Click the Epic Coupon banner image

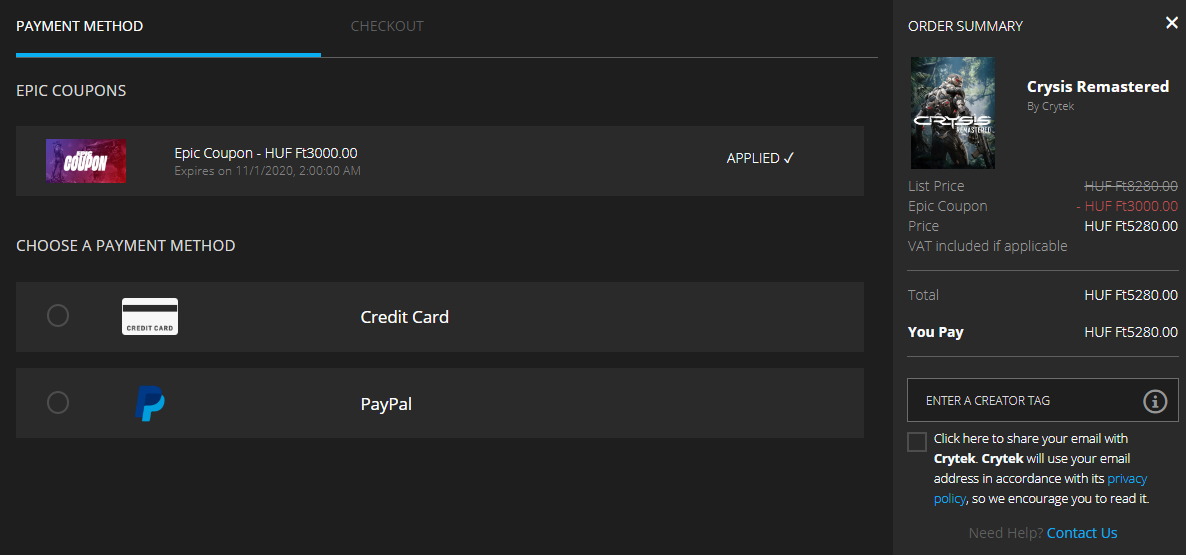pyautogui.click(x=85, y=161)
